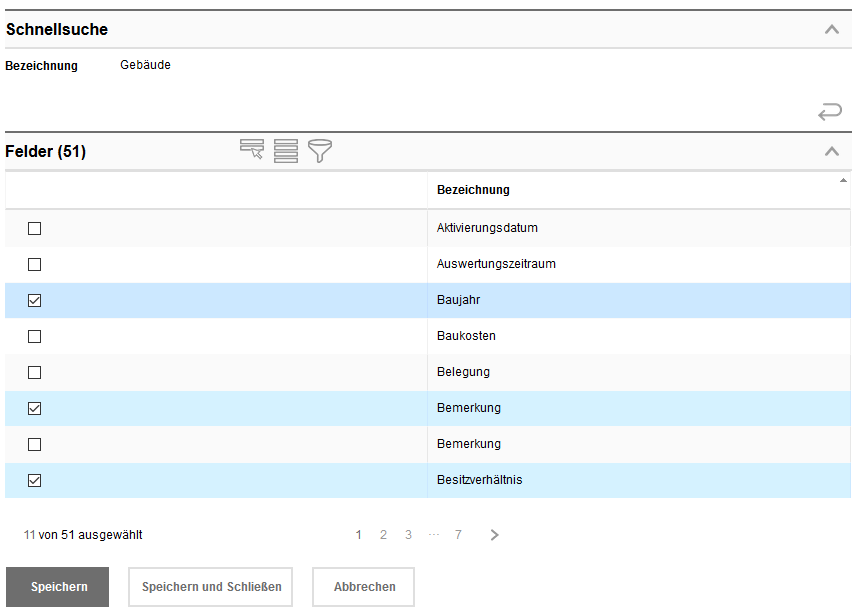Collapse the Schnellsuche section

pos(831,29)
